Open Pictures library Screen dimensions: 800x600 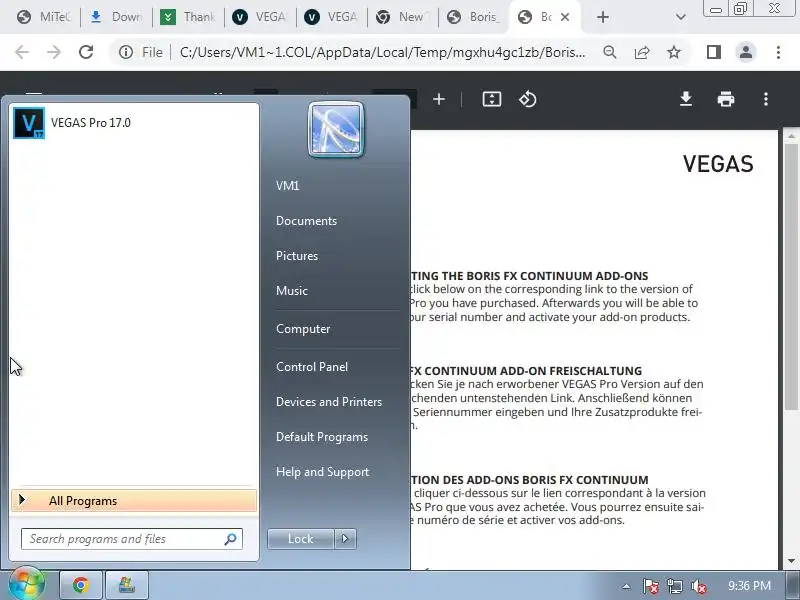[296, 256]
